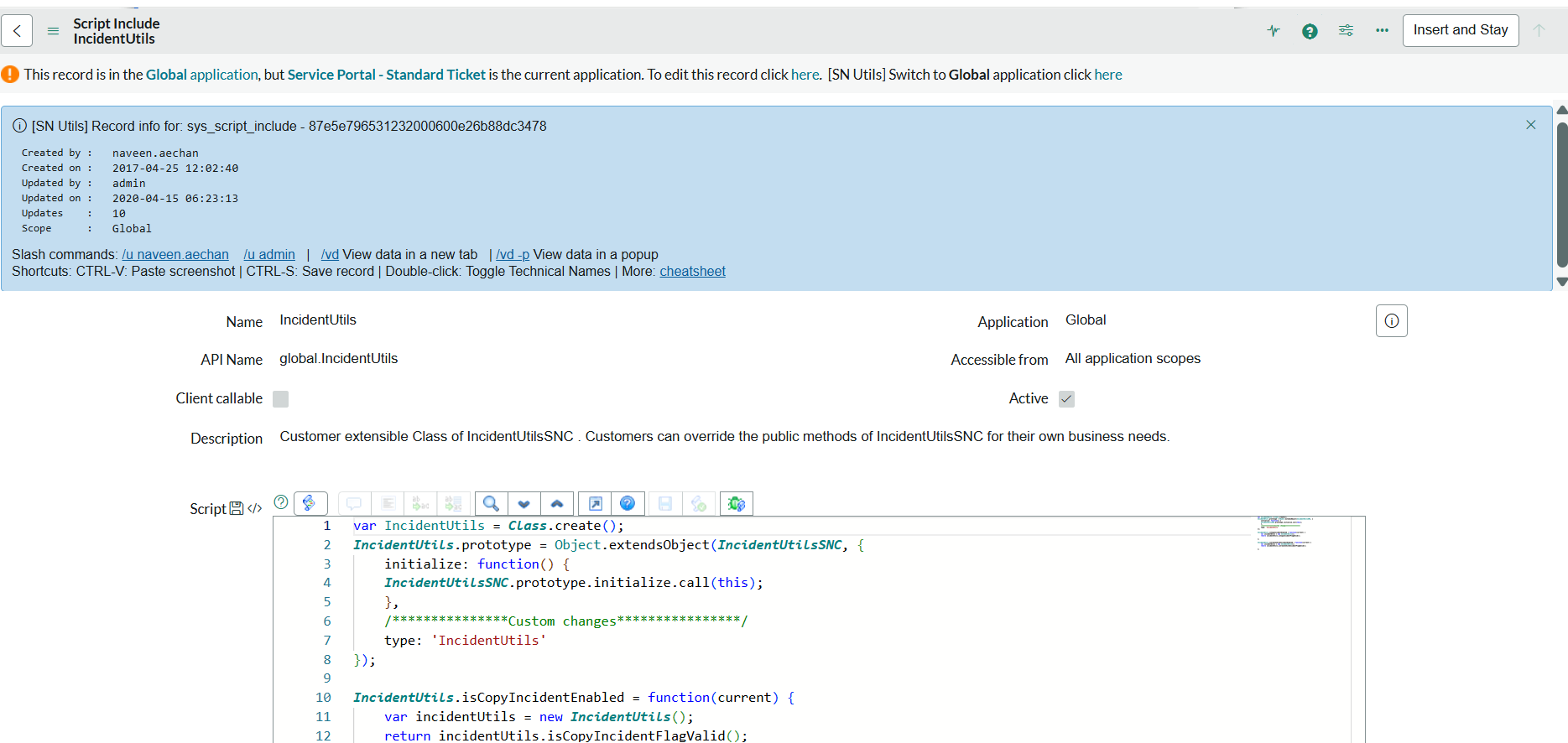
Task: Open Service Portal - Standard Ticket link
Action: pyautogui.click(x=387, y=75)
